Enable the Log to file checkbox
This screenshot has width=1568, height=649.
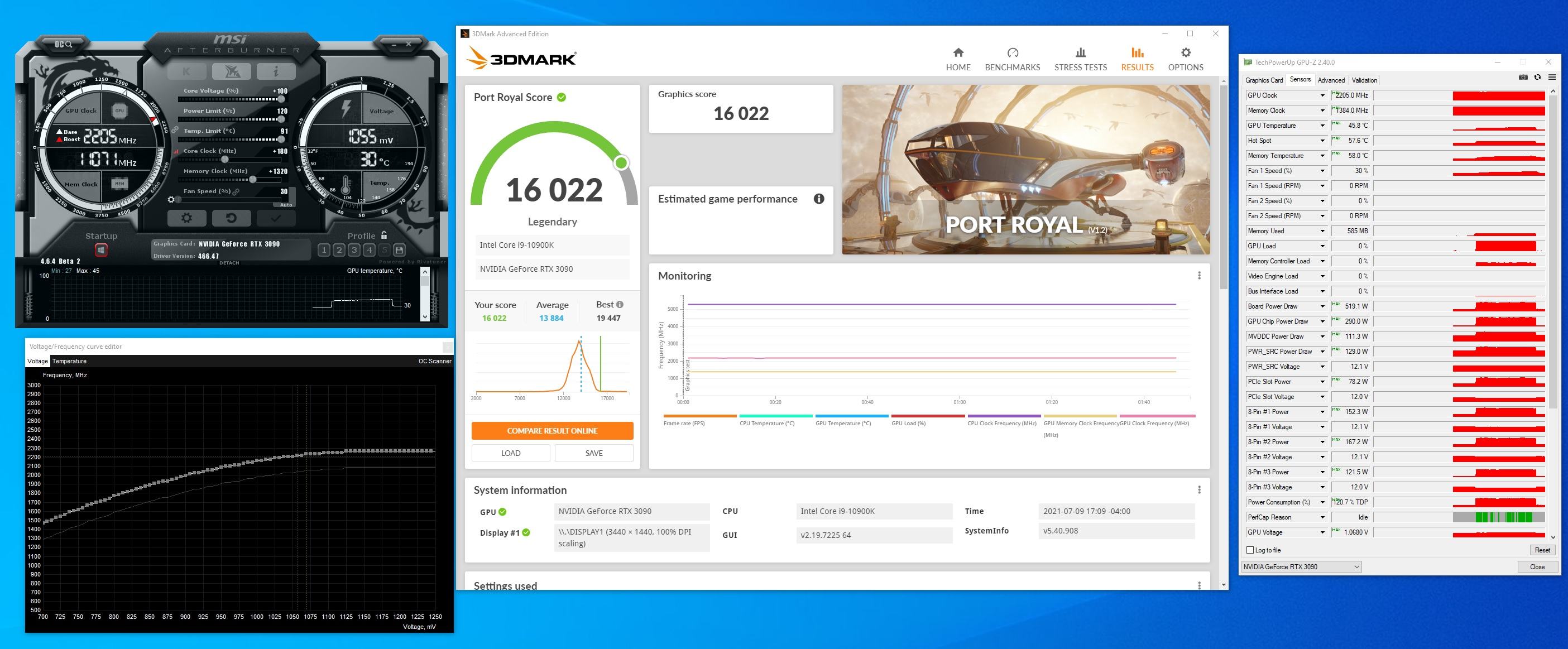pos(1250,550)
